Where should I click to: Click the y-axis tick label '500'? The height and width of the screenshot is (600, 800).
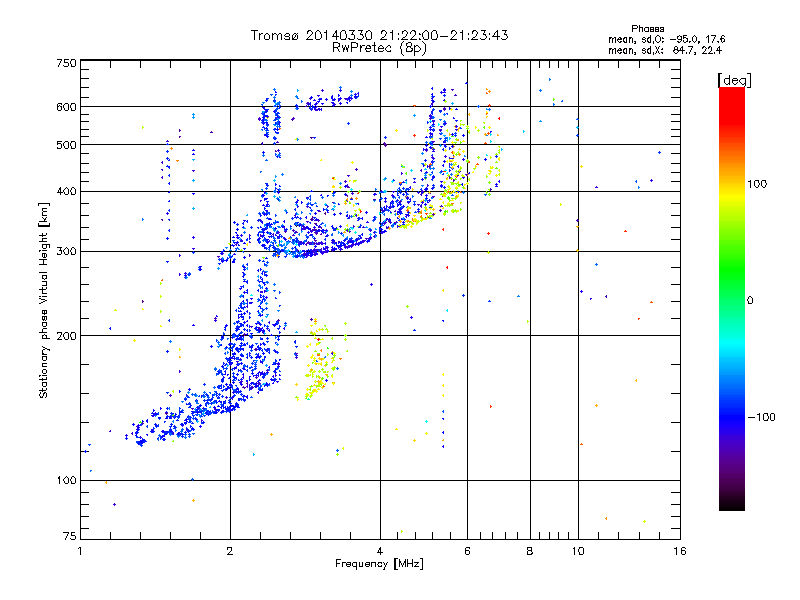pos(66,145)
